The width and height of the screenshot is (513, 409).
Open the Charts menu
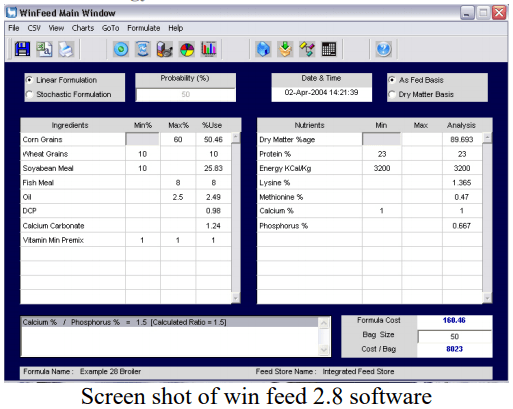point(83,28)
